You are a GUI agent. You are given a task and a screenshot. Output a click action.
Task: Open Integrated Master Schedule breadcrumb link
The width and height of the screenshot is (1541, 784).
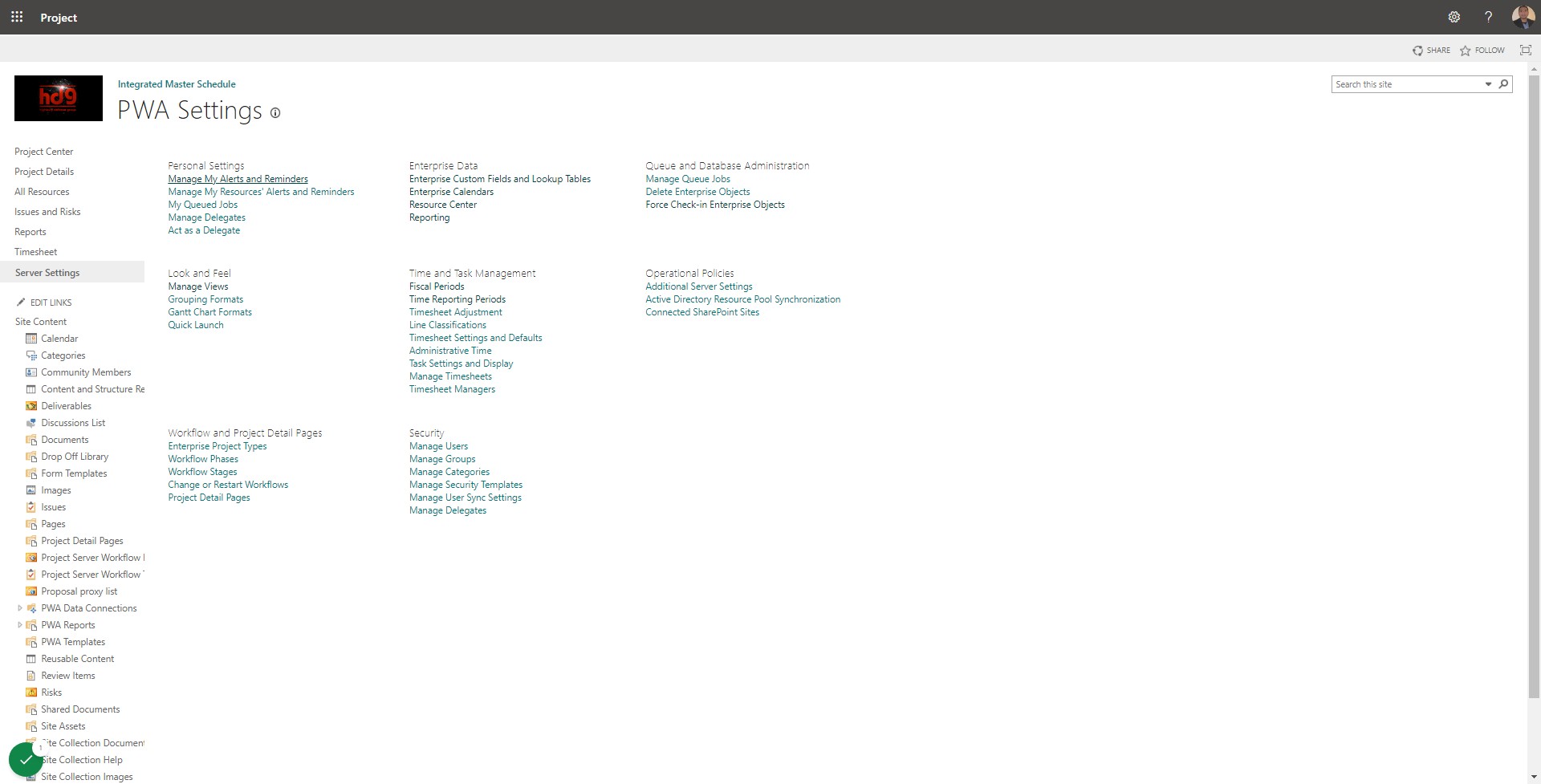177,84
